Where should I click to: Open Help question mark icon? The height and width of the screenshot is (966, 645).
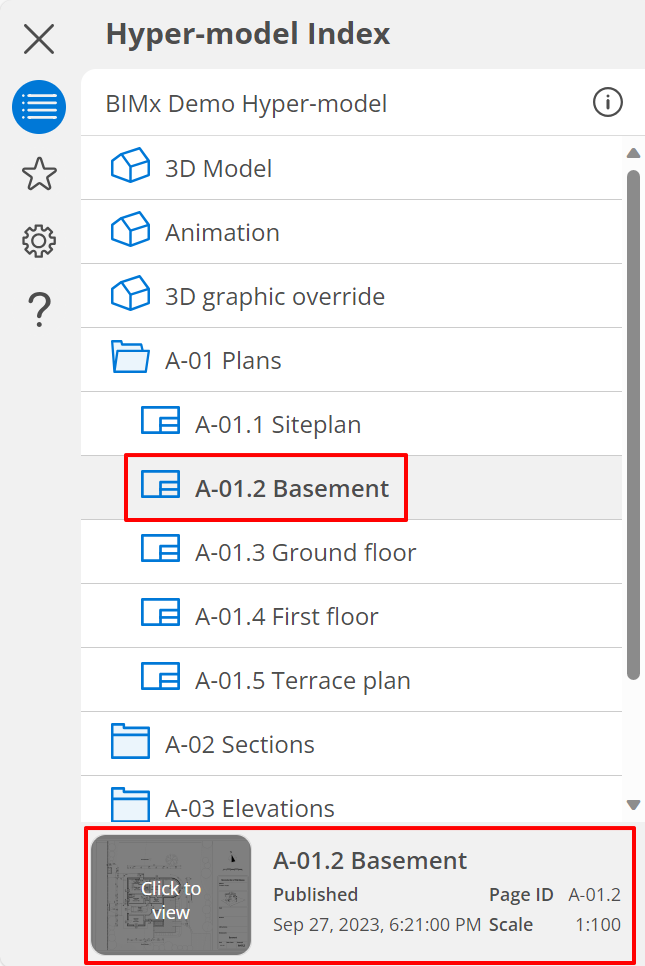39,309
